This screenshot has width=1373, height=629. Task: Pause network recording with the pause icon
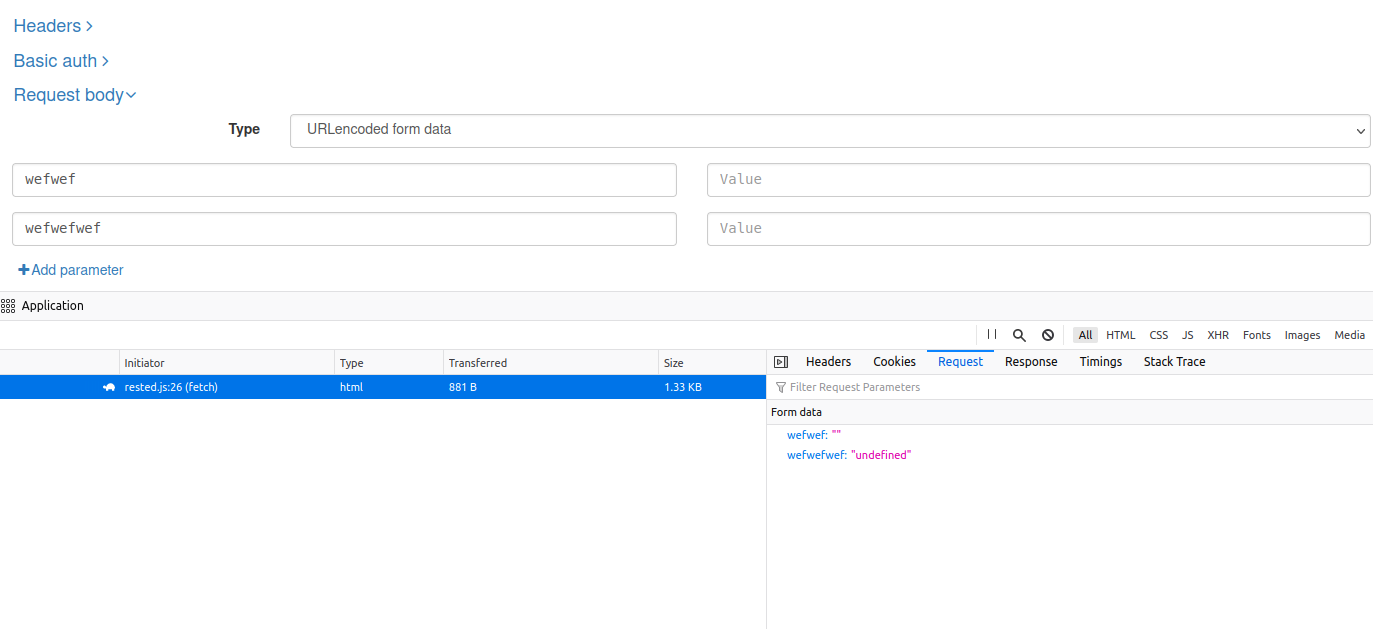click(992, 335)
